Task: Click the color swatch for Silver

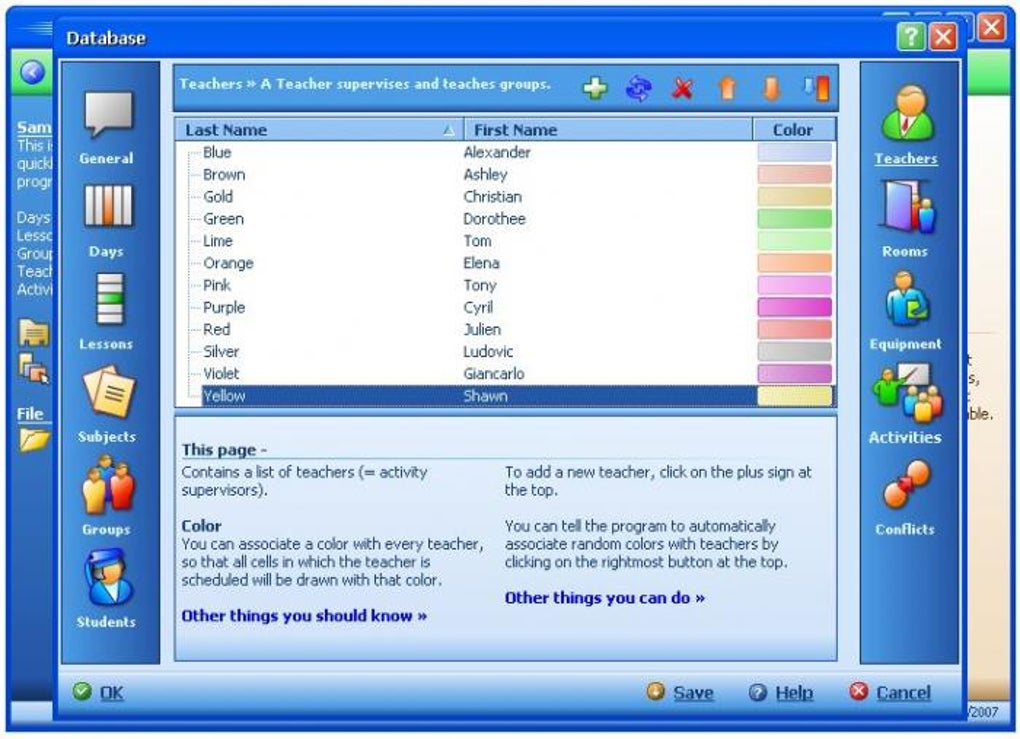Action: pyautogui.click(x=794, y=351)
